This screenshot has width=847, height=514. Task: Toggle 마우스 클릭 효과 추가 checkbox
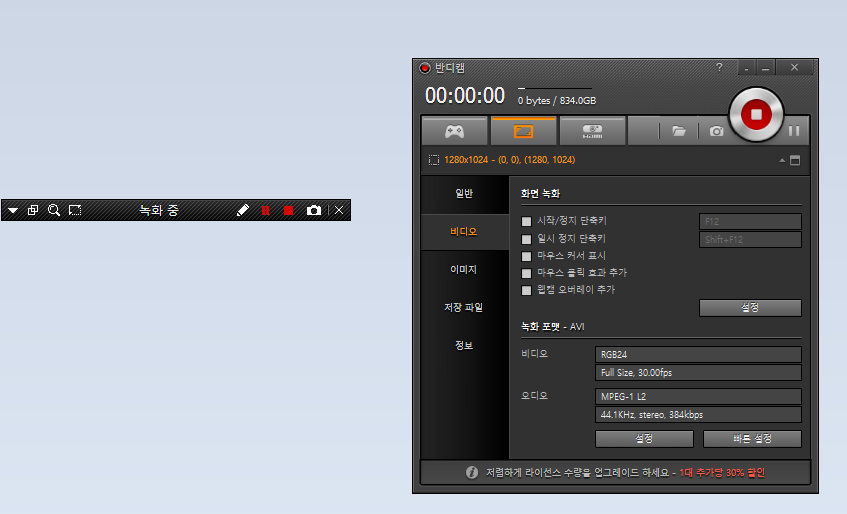[526, 273]
